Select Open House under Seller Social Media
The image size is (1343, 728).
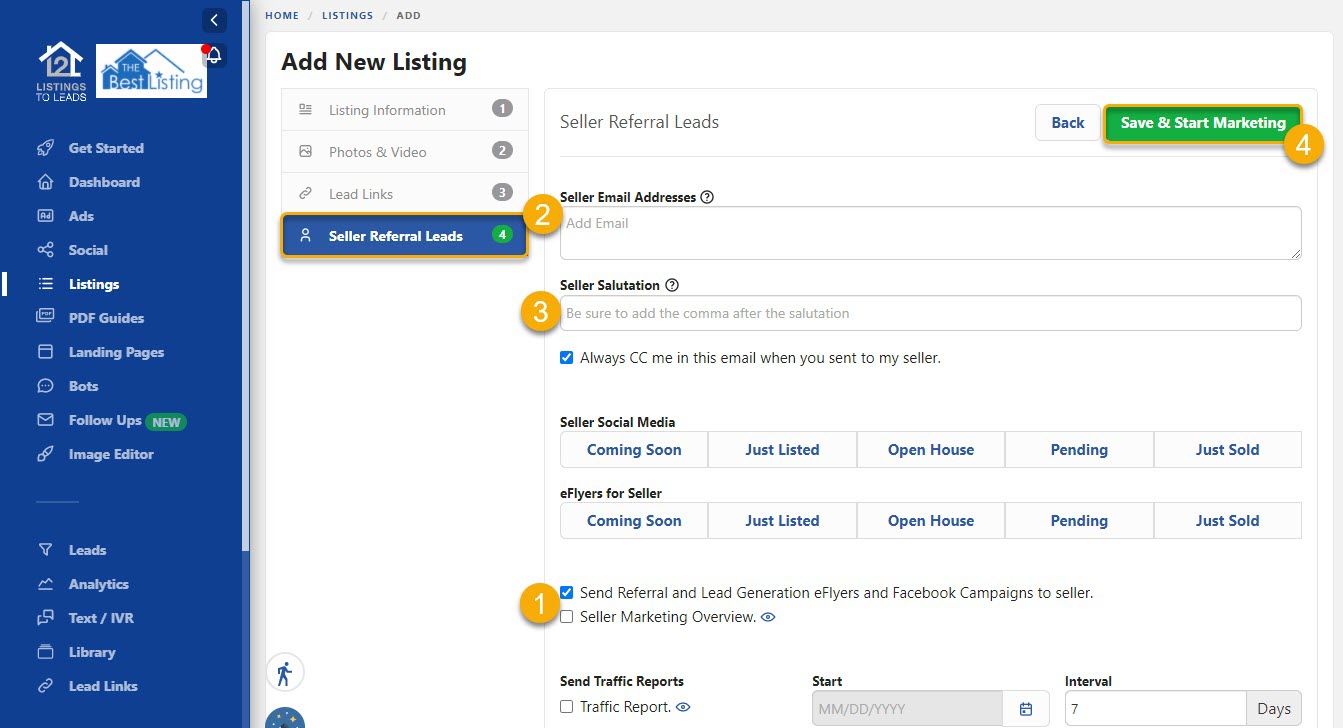point(930,449)
